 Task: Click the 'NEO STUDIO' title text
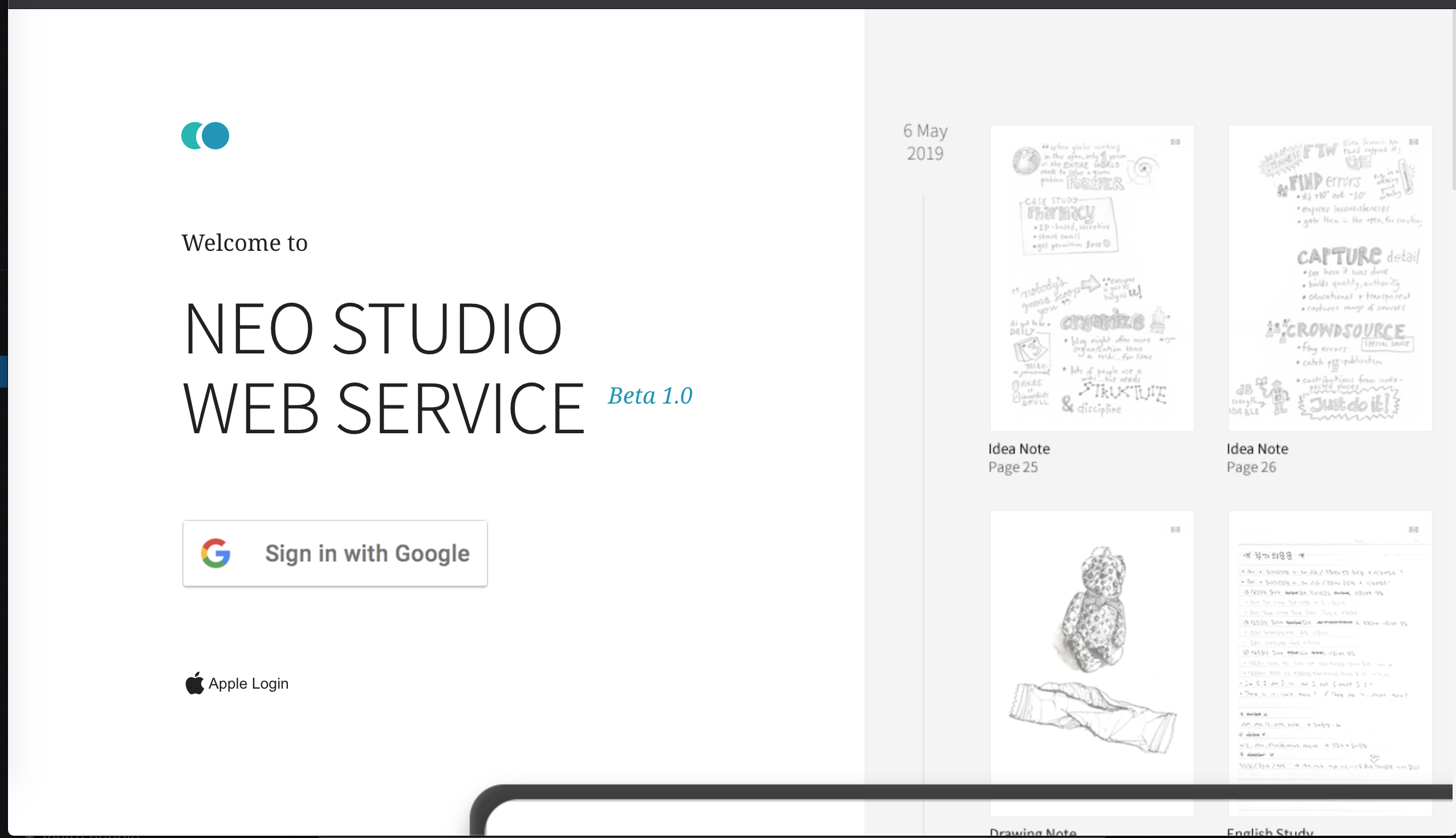coord(372,328)
